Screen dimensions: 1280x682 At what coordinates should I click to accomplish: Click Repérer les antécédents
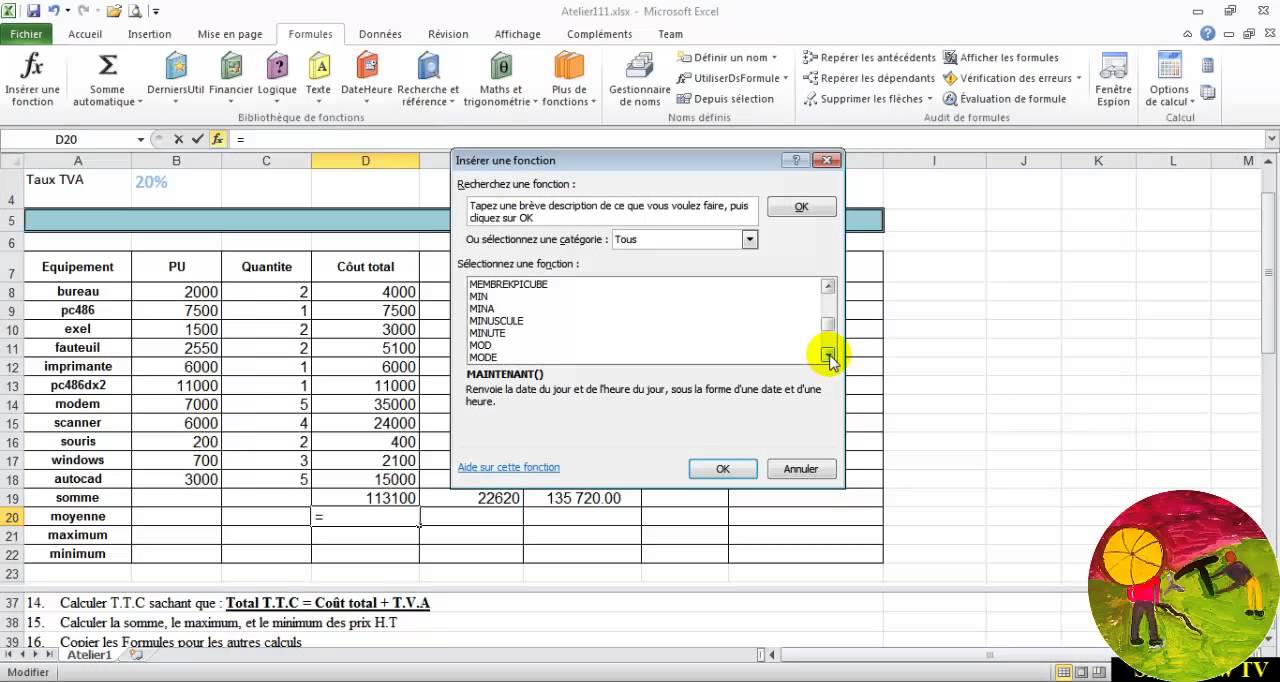869,58
